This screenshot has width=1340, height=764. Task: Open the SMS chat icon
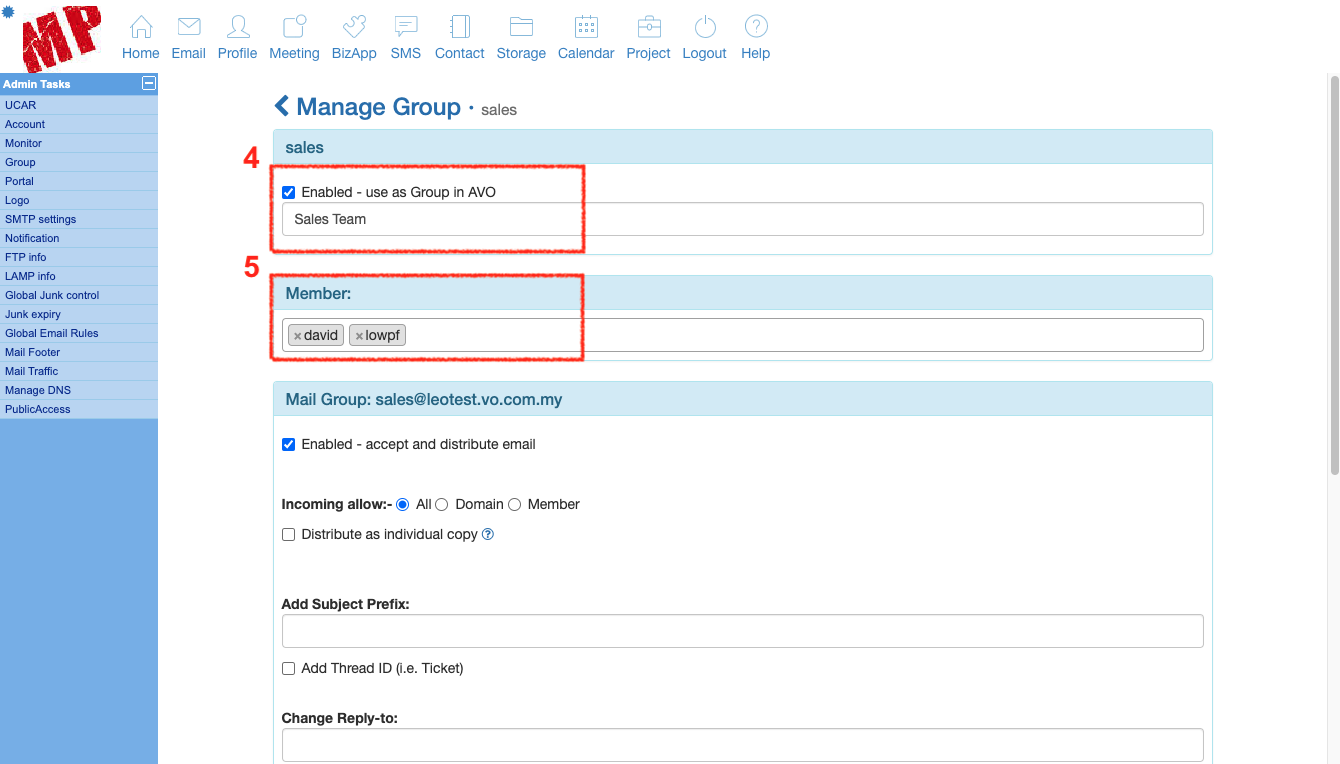click(405, 27)
